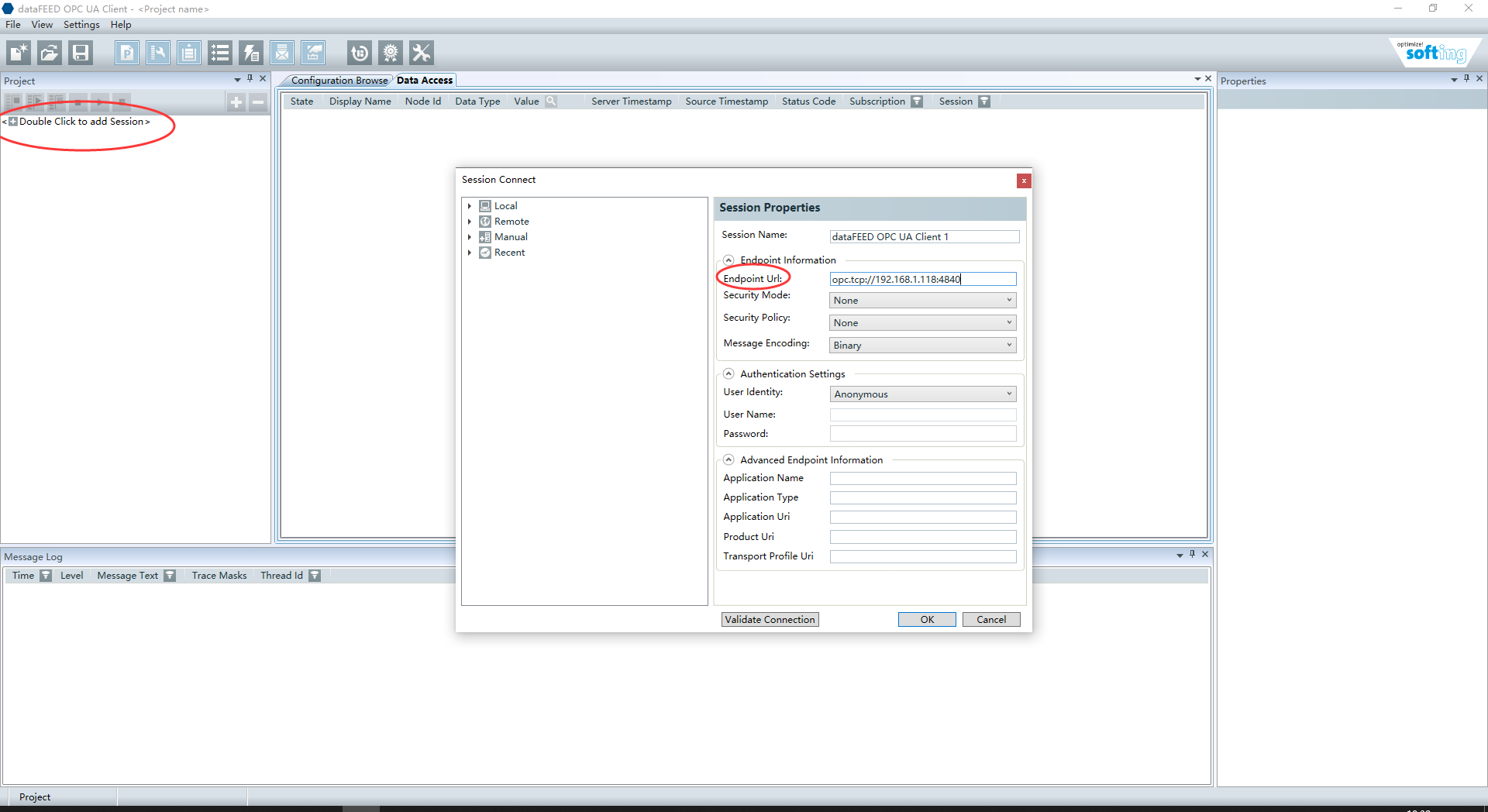This screenshot has height=812, width=1488.
Task: Pin the Properties panel with pushpin icon
Action: (x=1467, y=79)
